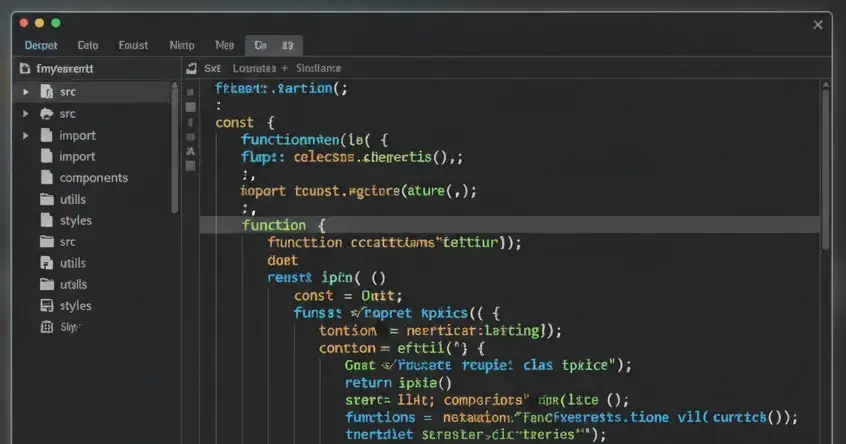Click the file icon of the expandable import row
Screen dimensions: 846x444
[x=47, y=135]
